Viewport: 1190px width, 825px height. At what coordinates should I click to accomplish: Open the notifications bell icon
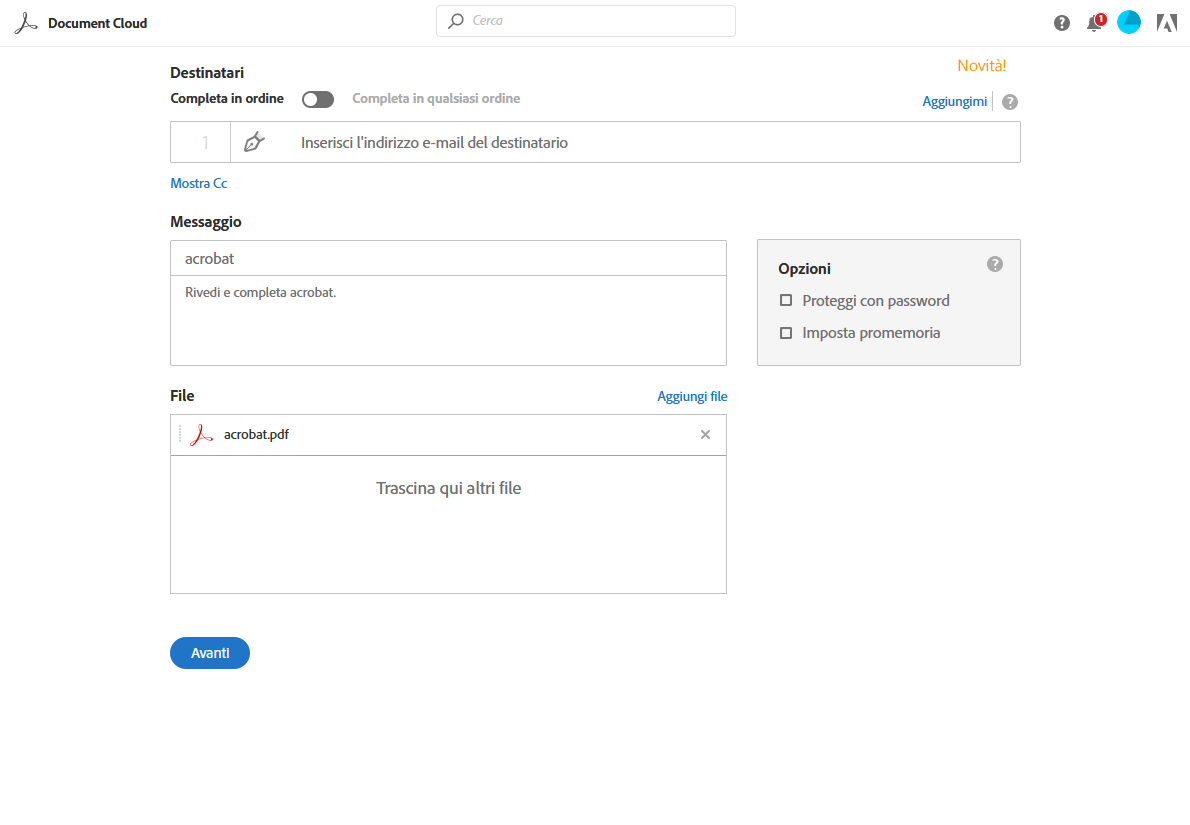click(1095, 23)
